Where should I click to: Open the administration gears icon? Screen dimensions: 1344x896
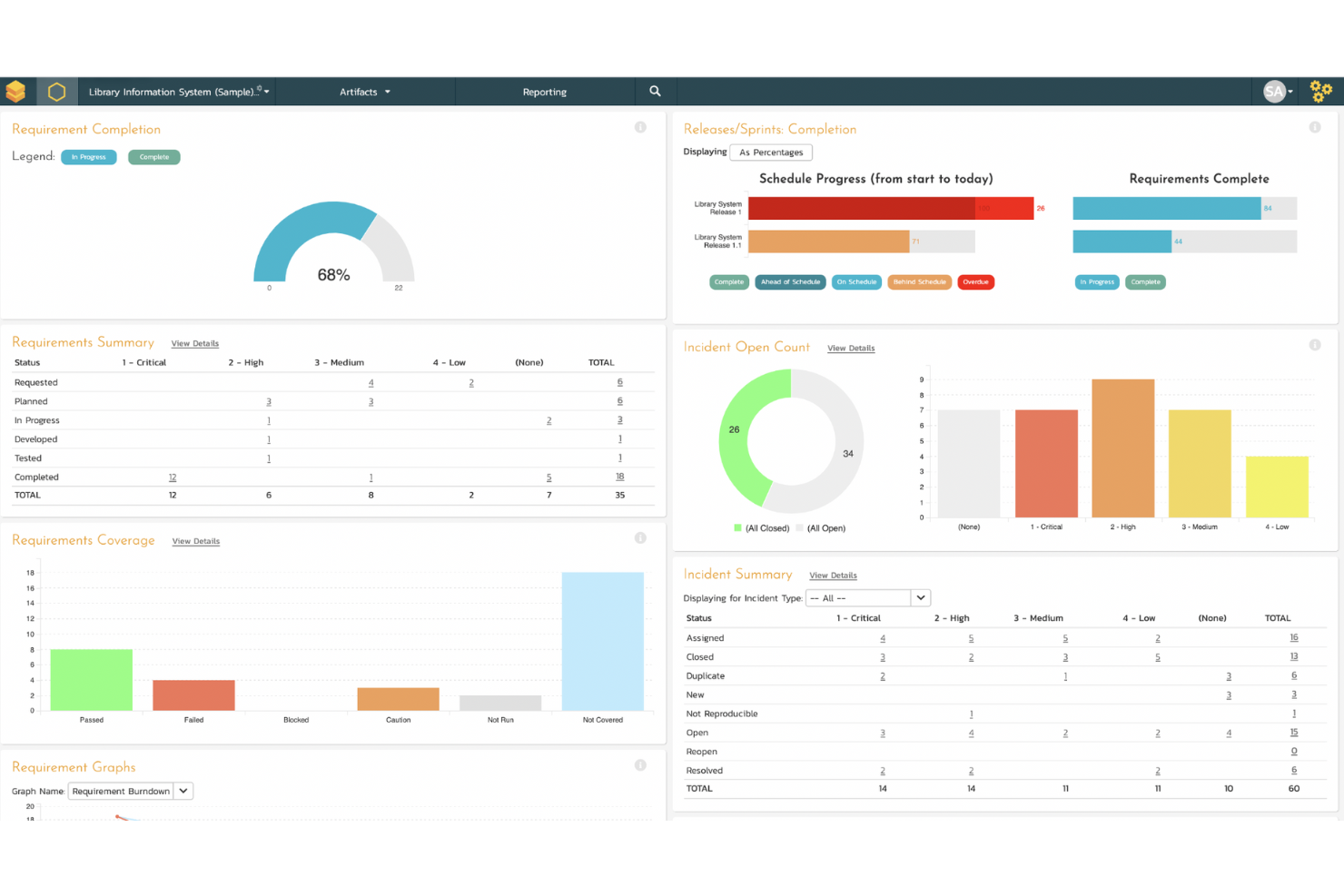coord(1321,92)
